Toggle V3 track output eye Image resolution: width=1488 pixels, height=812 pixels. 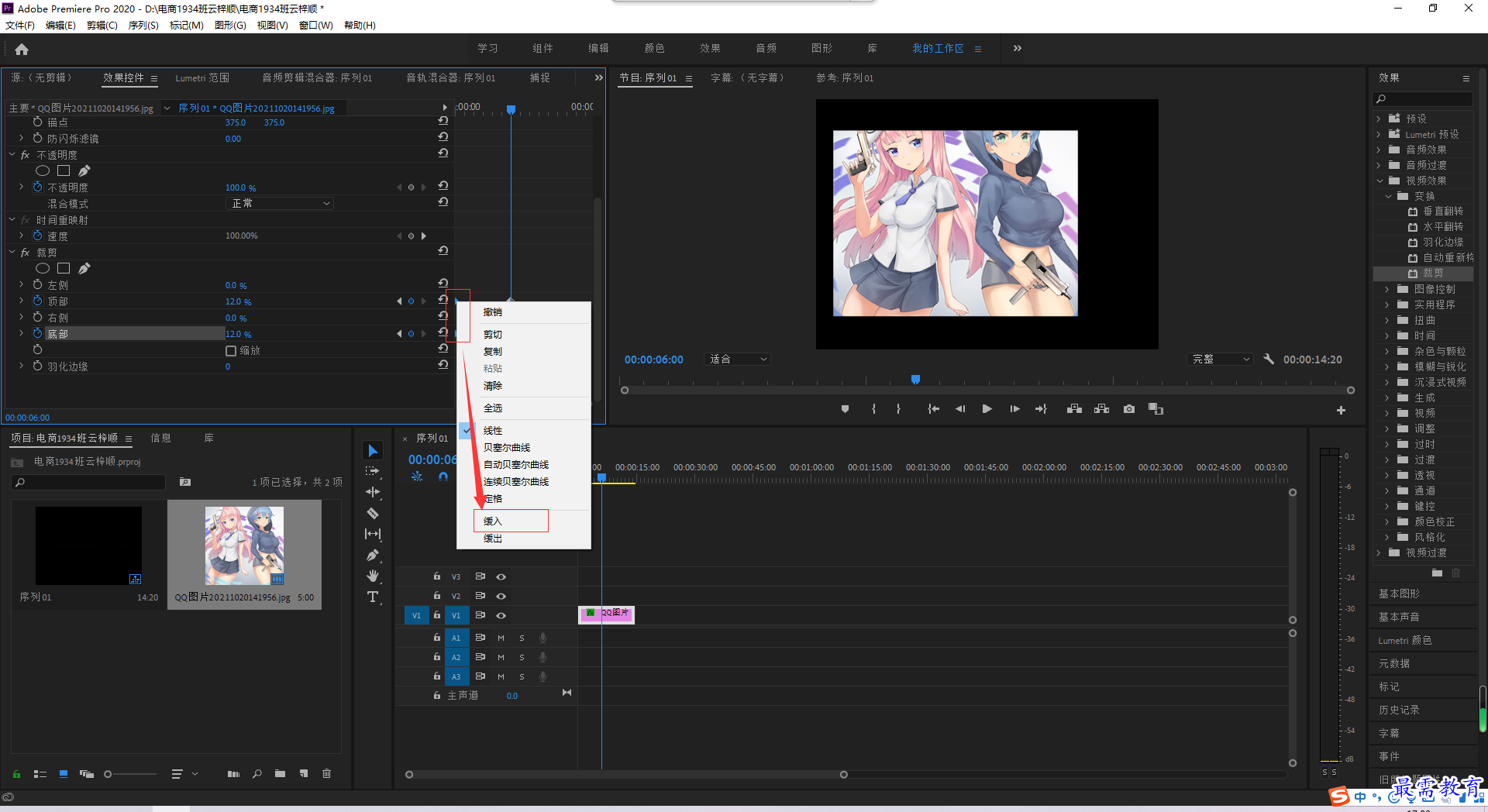click(x=501, y=576)
